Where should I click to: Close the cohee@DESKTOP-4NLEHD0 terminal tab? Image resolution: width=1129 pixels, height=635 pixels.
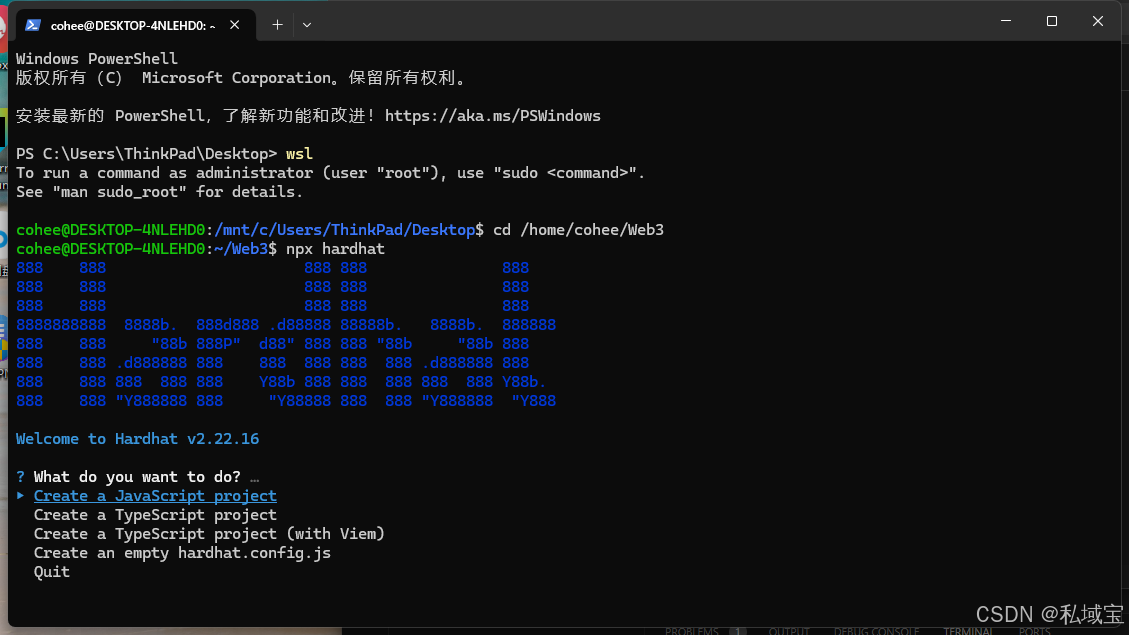click(x=234, y=25)
